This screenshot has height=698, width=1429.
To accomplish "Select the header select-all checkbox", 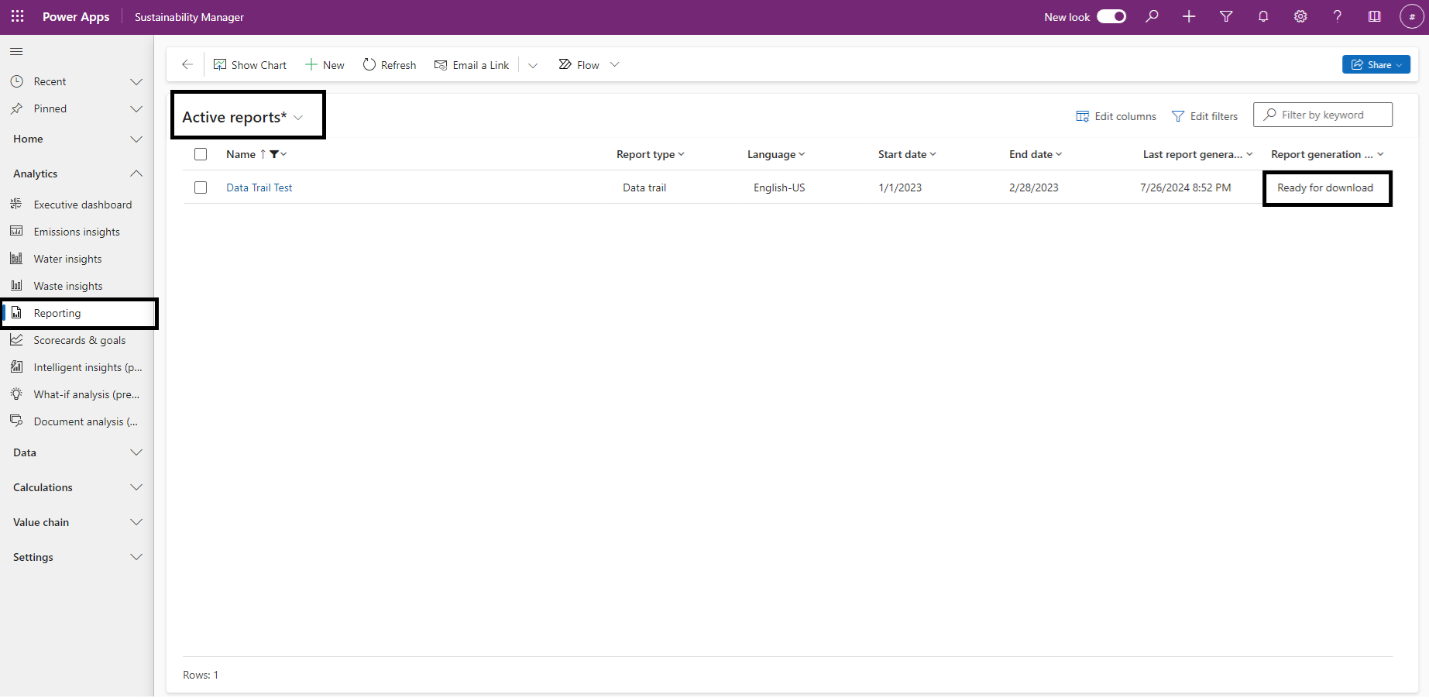I will point(200,154).
